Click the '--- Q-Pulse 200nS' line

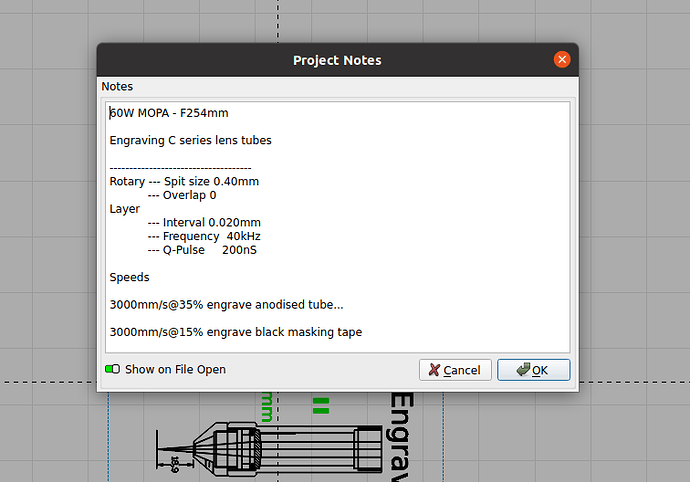tap(202, 250)
